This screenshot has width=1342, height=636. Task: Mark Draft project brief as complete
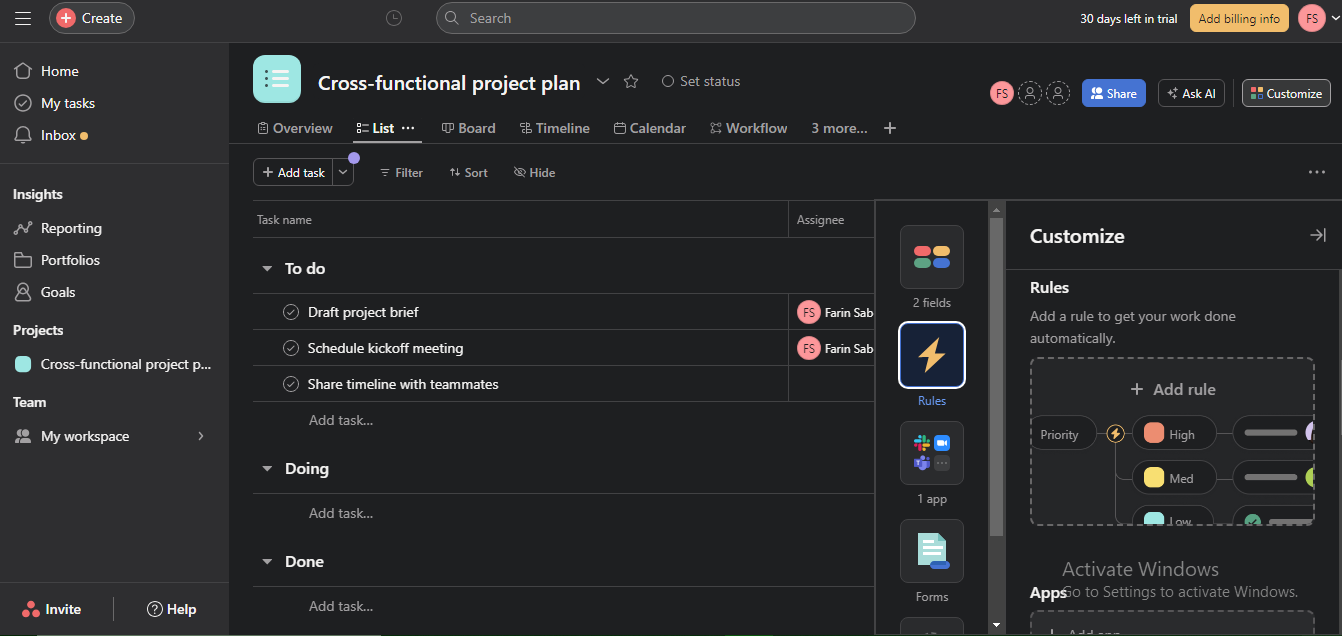(291, 312)
